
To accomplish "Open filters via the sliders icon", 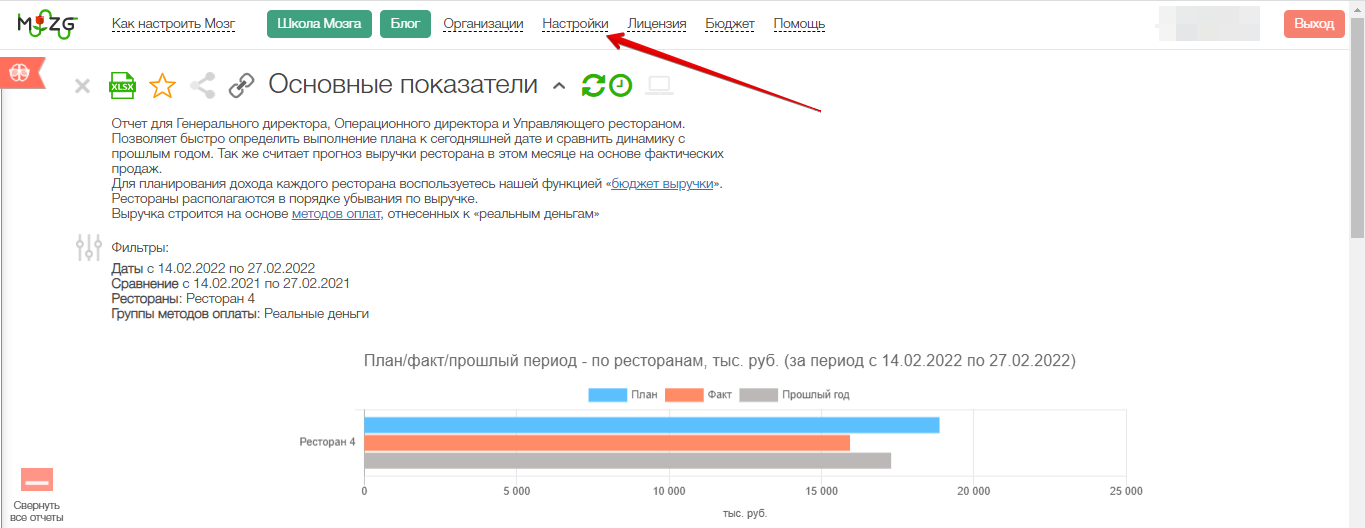I will click(x=89, y=248).
